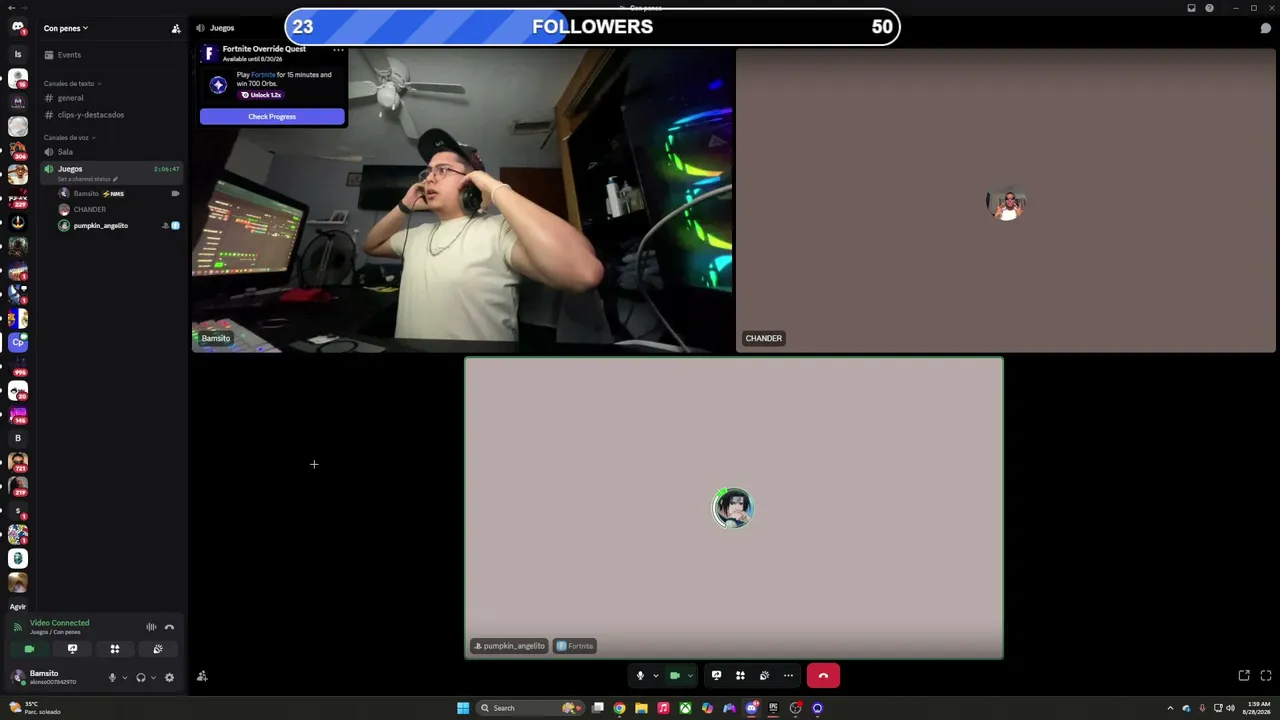Open the chat panel icon at top right
The width and height of the screenshot is (1280, 720).
(x=1265, y=28)
